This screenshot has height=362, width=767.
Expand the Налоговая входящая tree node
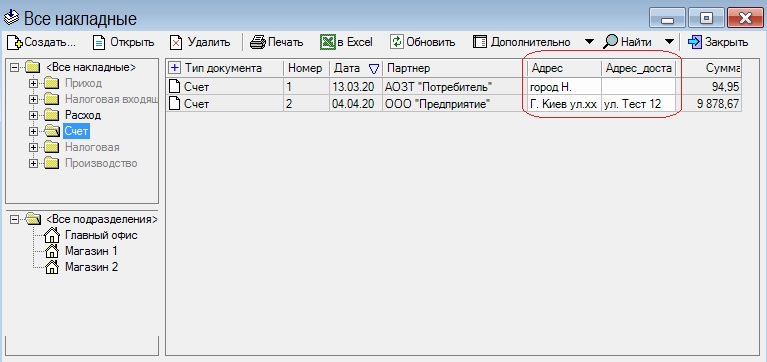(33, 99)
